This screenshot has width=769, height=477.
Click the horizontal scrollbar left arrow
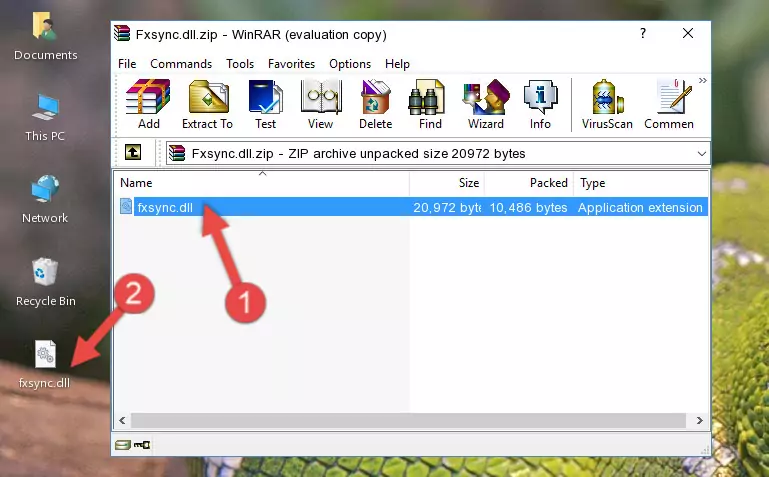pyautogui.click(x=123, y=420)
